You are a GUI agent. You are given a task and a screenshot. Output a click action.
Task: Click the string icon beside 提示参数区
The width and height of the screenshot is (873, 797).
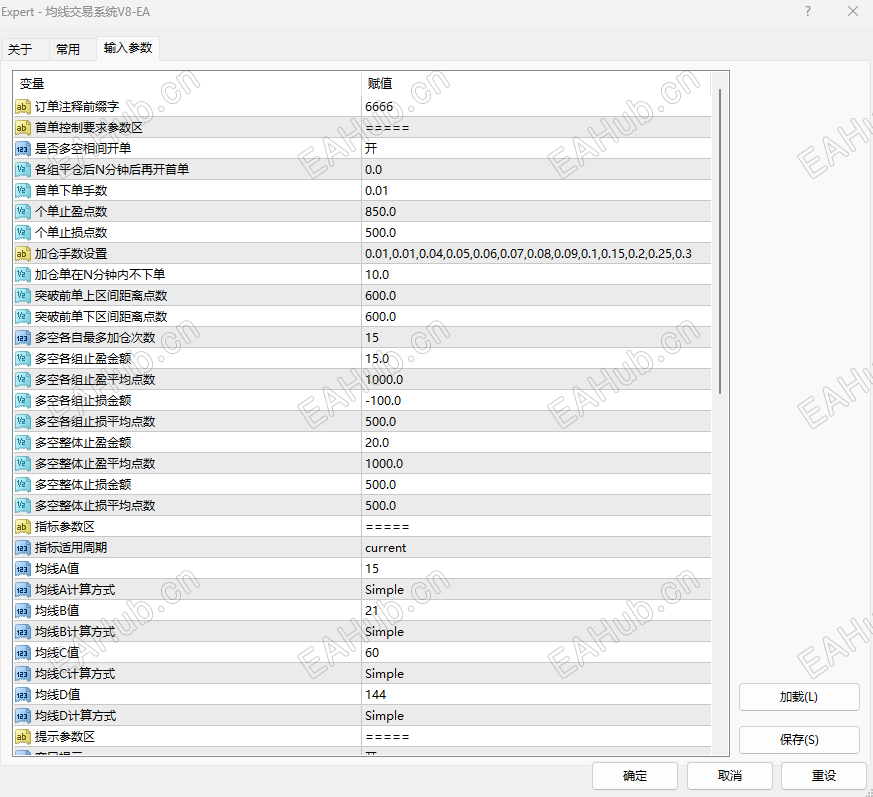click(x=22, y=737)
